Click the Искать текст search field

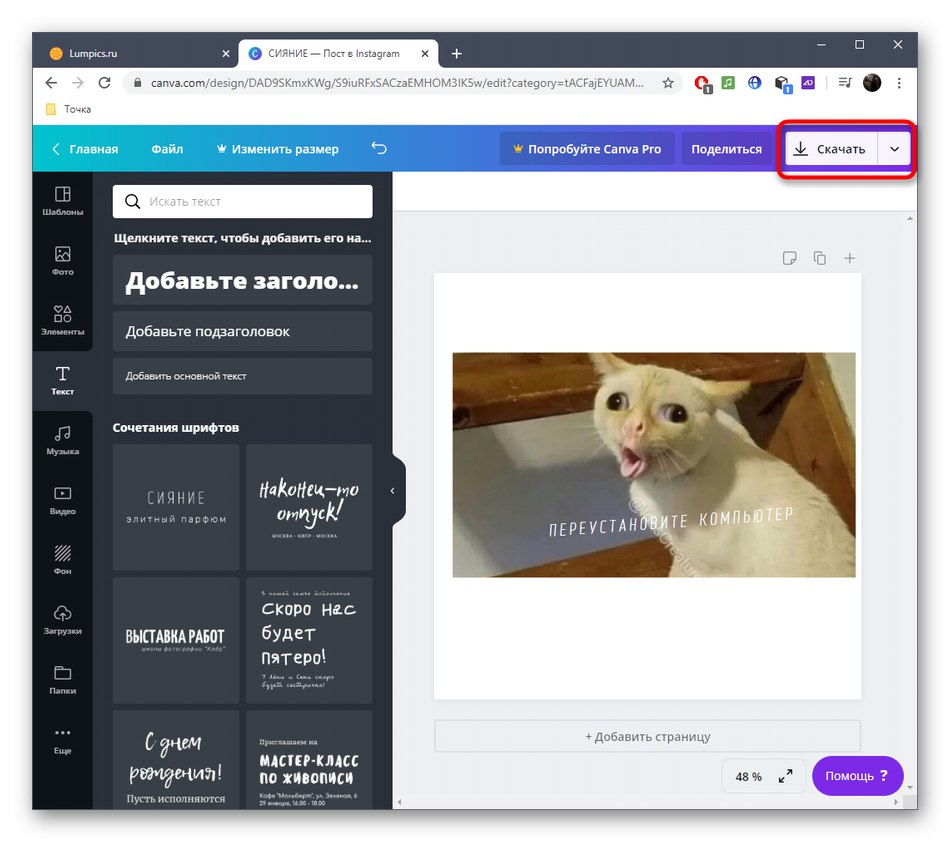[242, 201]
